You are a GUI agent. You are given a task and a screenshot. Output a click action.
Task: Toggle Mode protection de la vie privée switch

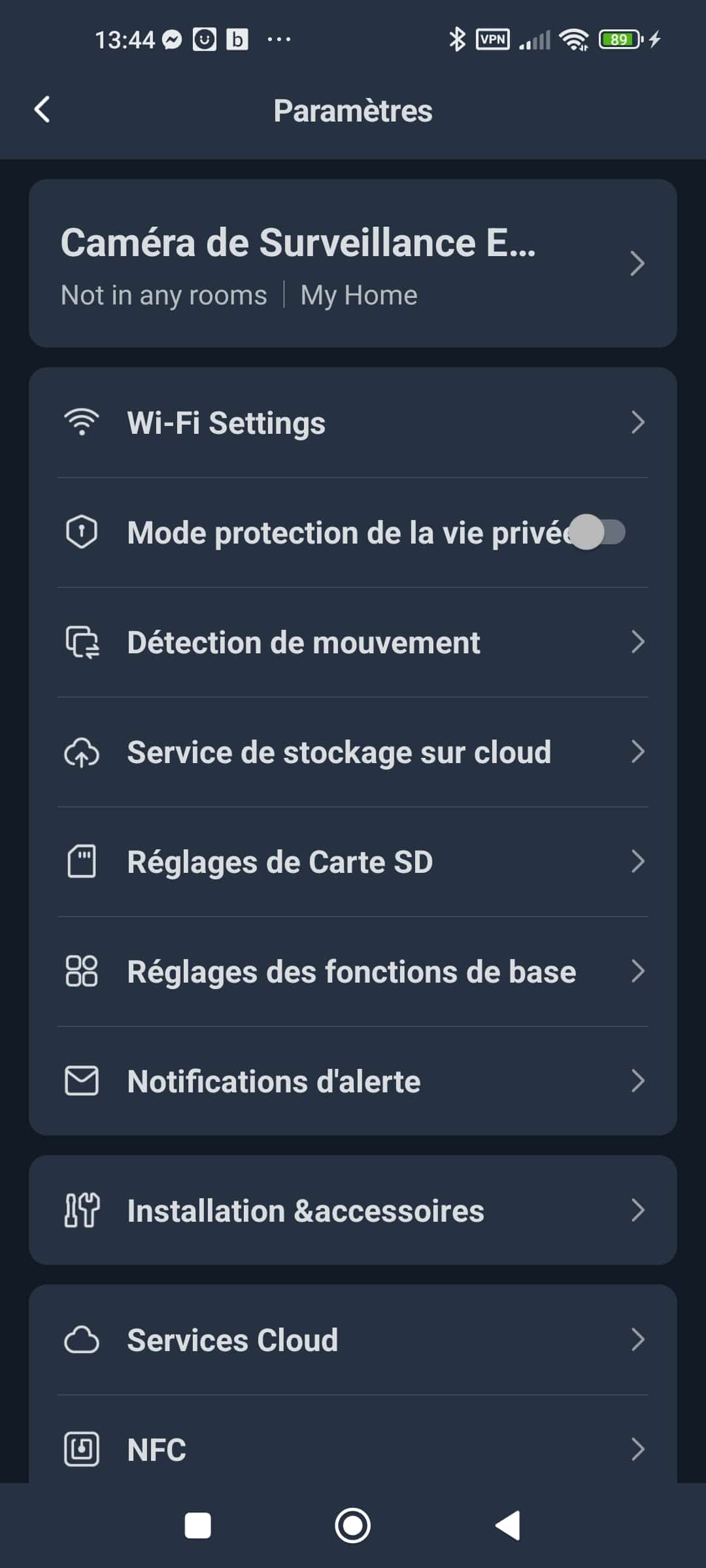click(597, 532)
